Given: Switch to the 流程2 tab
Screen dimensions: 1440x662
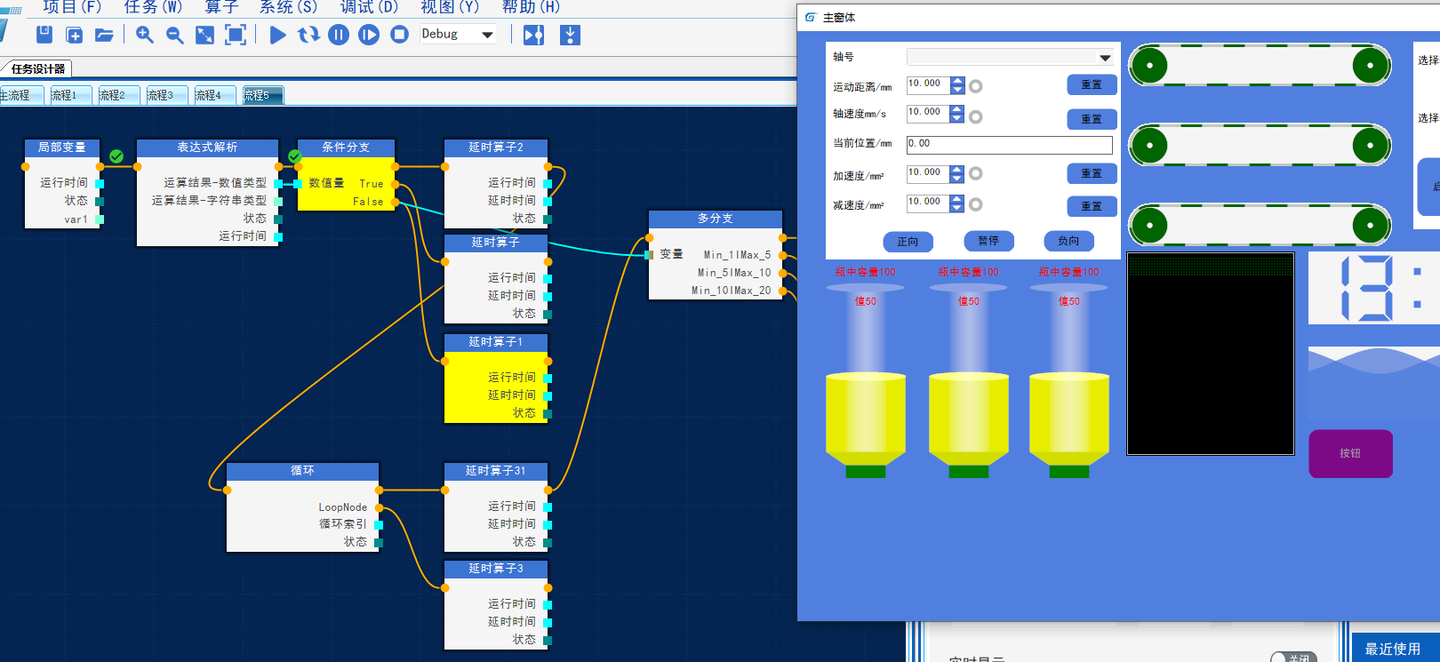Looking at the screenshot, I should 117,95.
